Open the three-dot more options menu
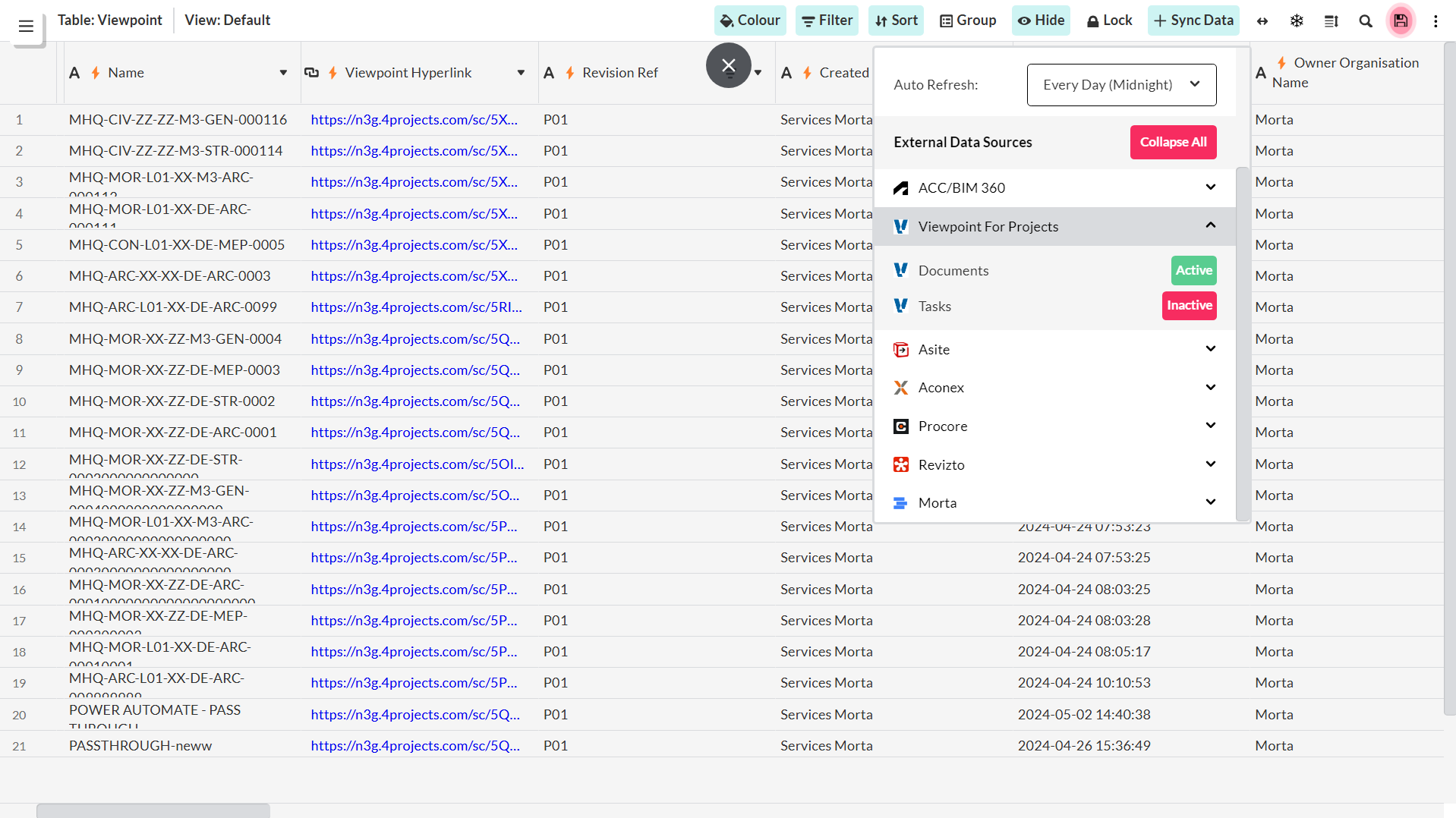This screenshot has width=1456, height=818. [1436, 21]
